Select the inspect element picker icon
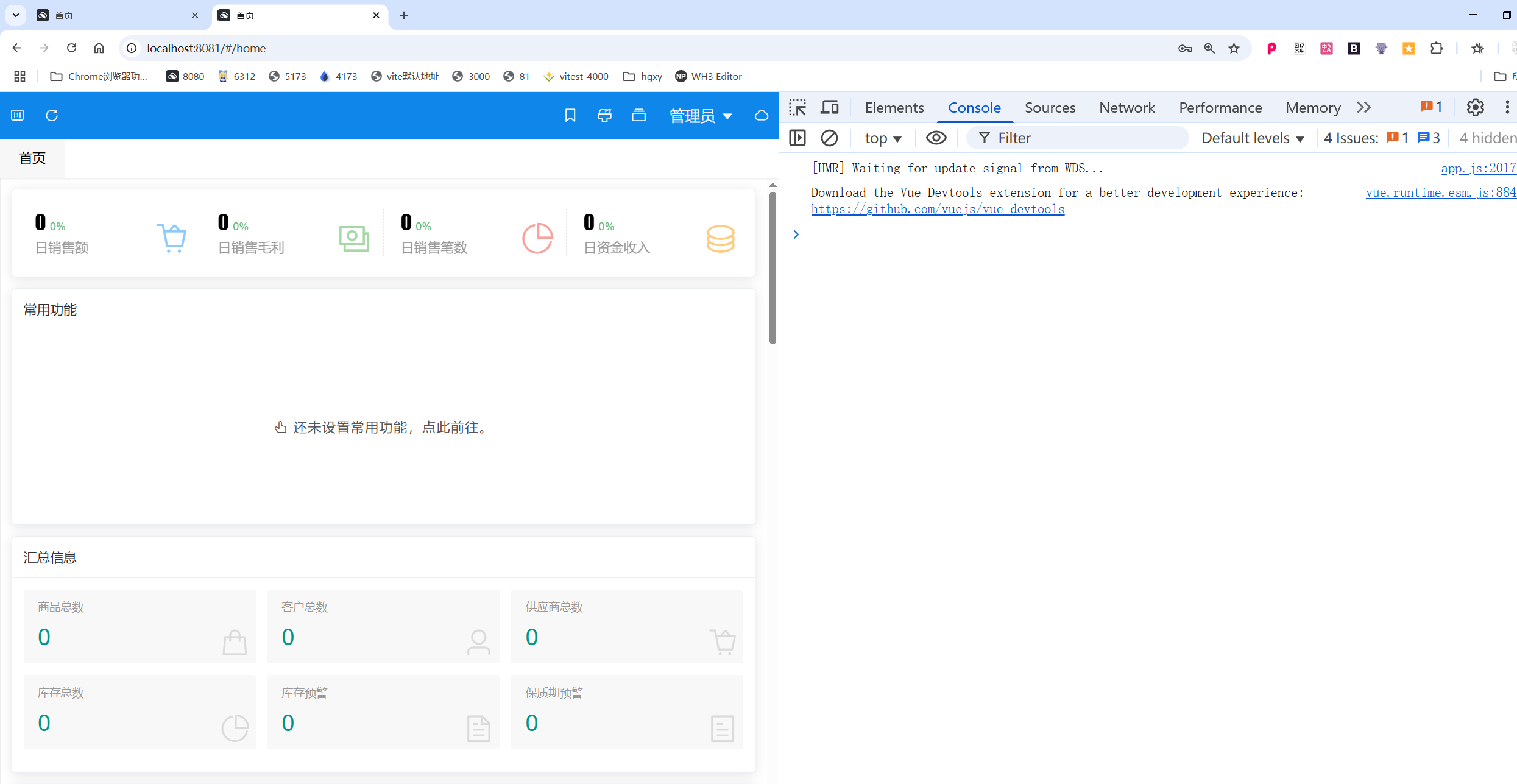Screen dimensions: 1517x784 pyautogui.click(x=797, y=108)
